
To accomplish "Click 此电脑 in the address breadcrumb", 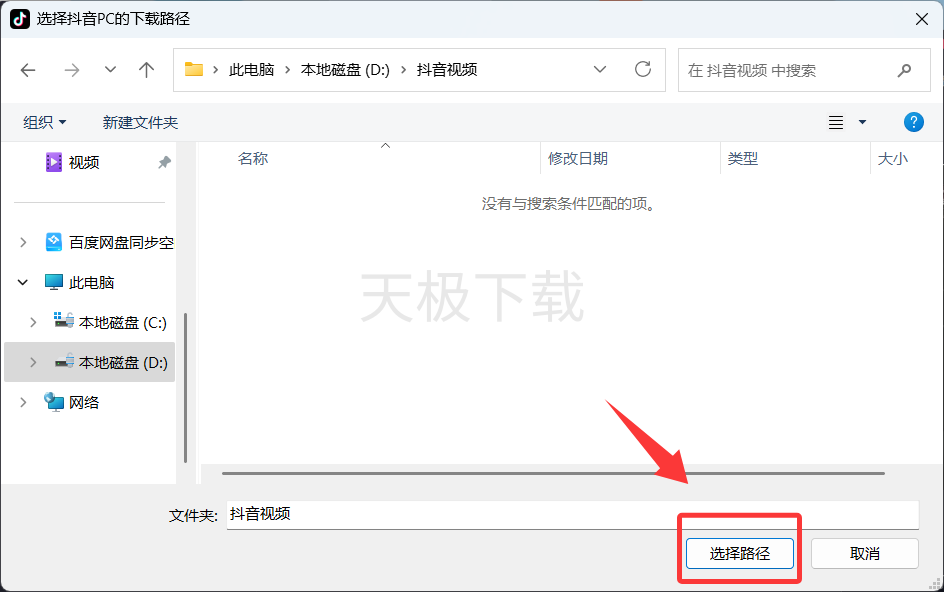I will [252, 70].
